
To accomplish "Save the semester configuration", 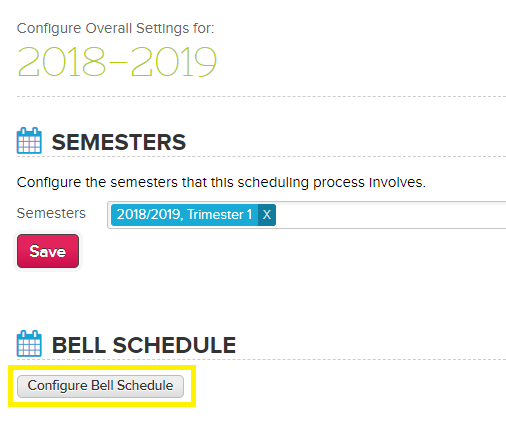I will point(48,251).
